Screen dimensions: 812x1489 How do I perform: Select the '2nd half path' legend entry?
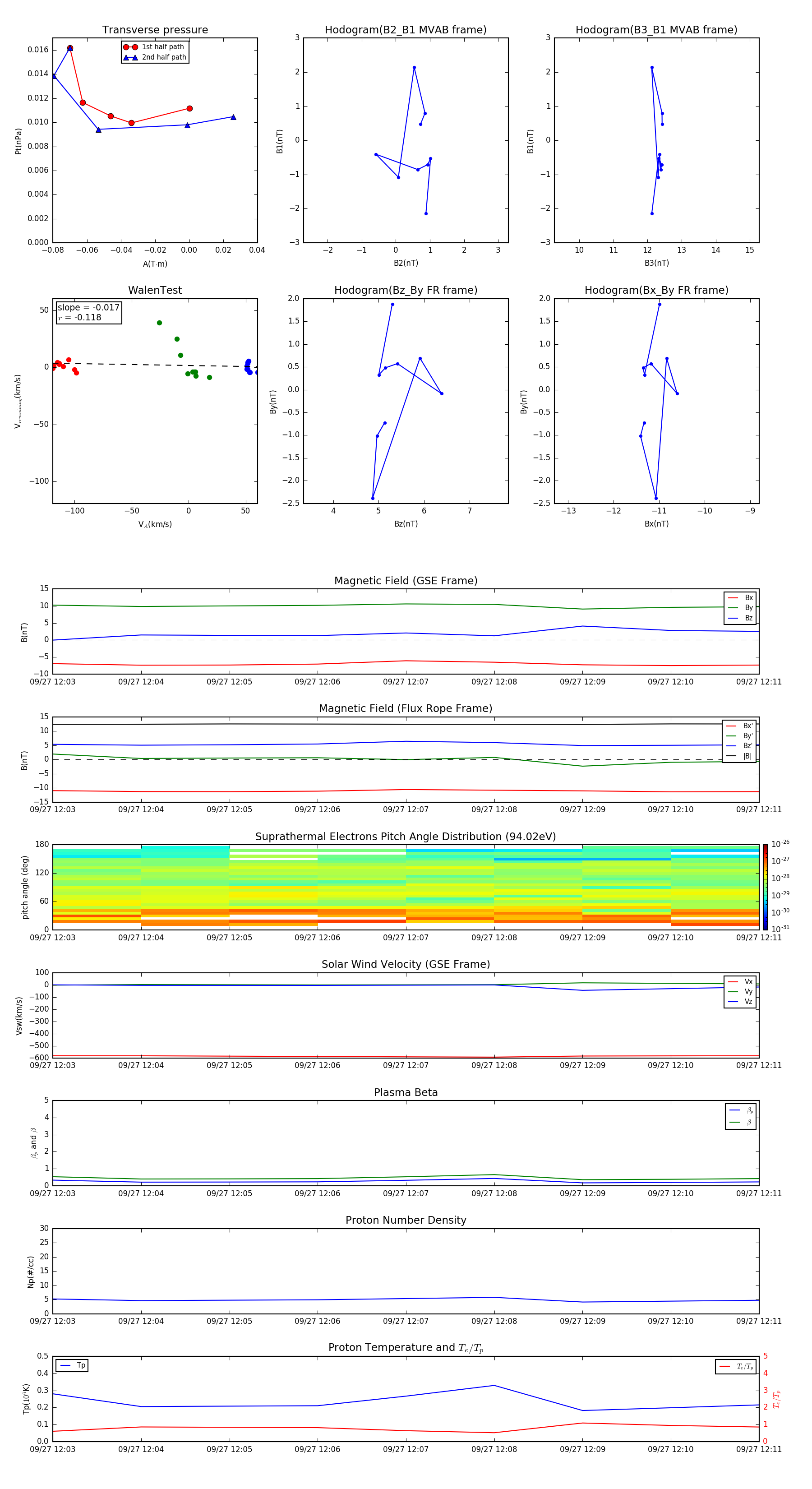coord(154,57)
